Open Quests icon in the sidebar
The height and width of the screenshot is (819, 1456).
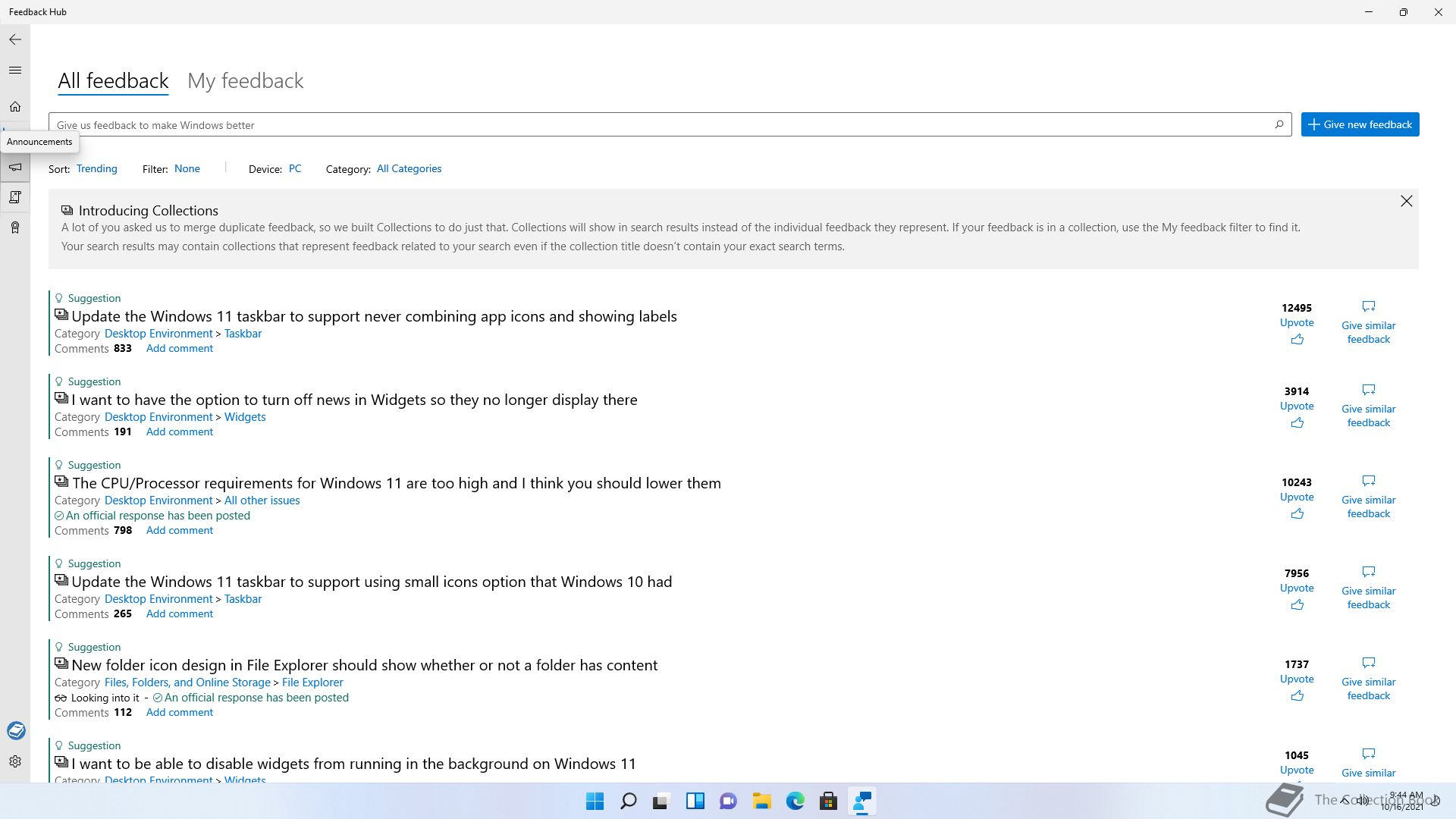coord(15,197)
